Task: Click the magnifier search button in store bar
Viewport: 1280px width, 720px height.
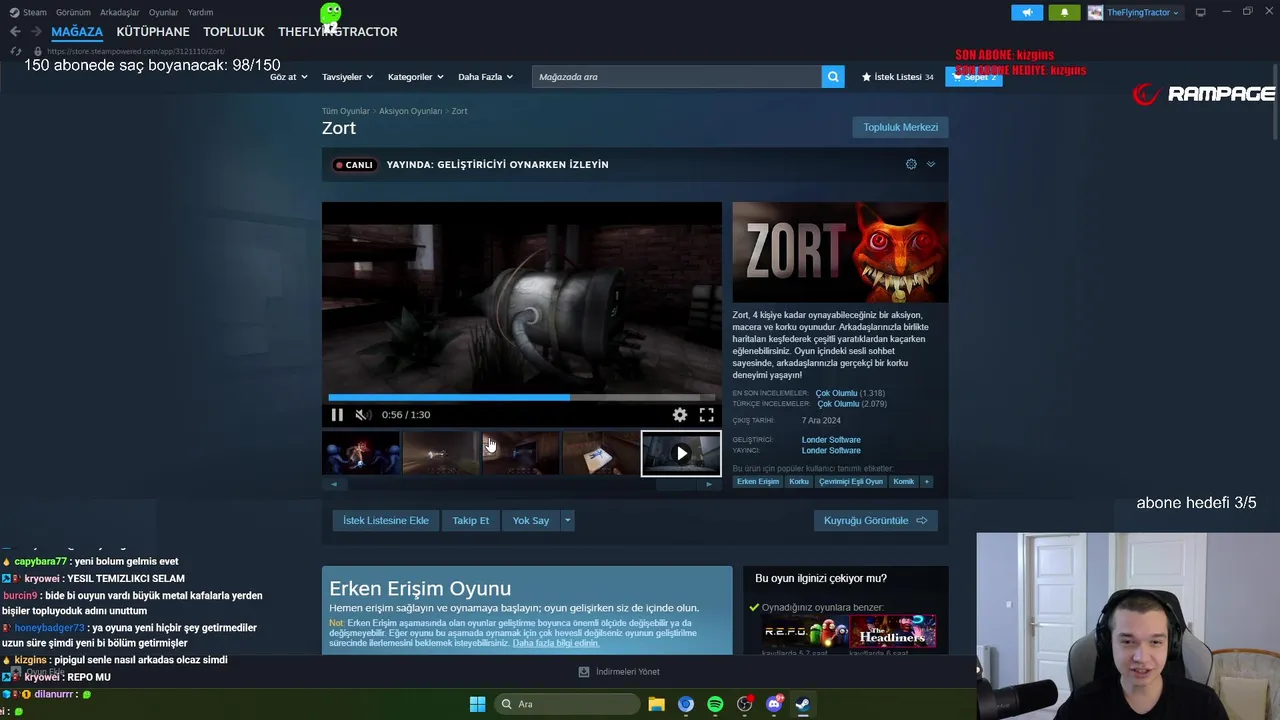Action: (833, 77)
